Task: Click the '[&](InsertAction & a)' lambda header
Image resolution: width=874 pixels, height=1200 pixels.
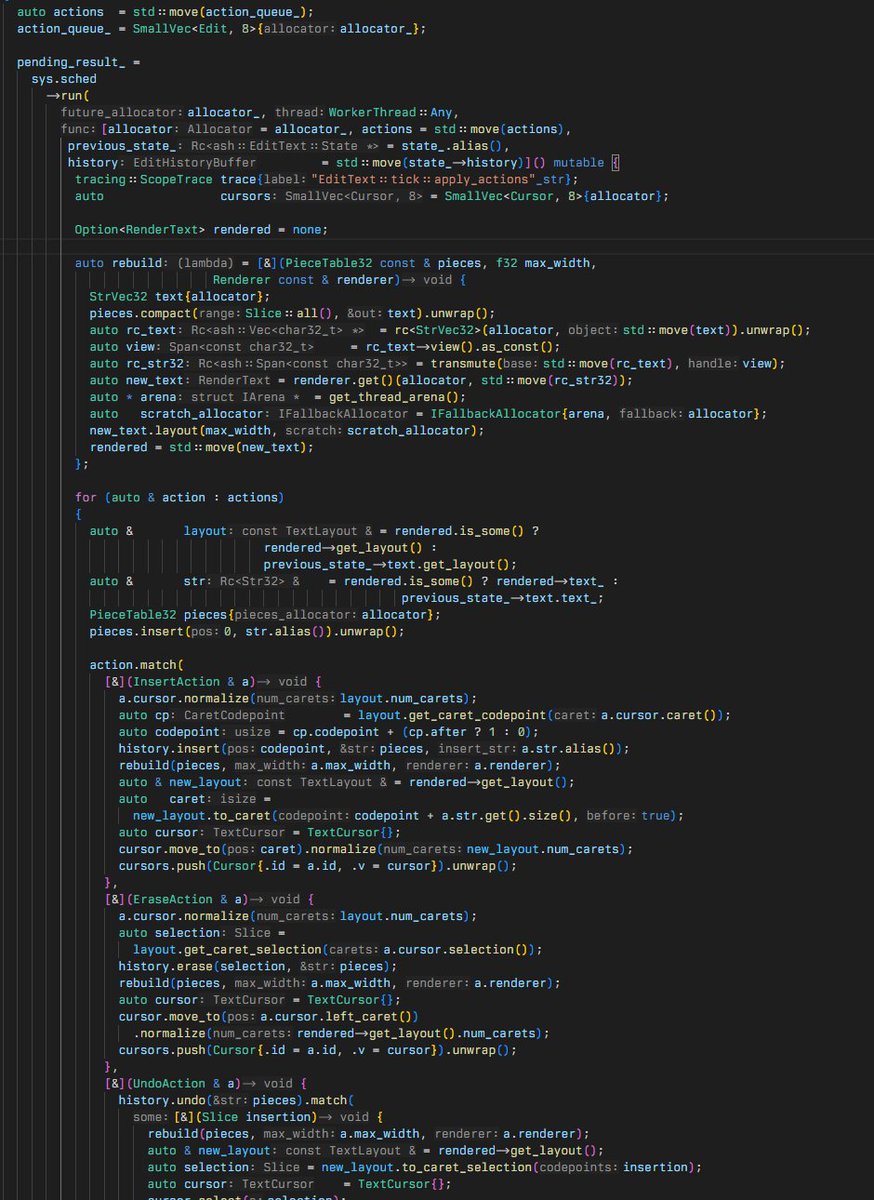Action: click(x=213, y=682)
